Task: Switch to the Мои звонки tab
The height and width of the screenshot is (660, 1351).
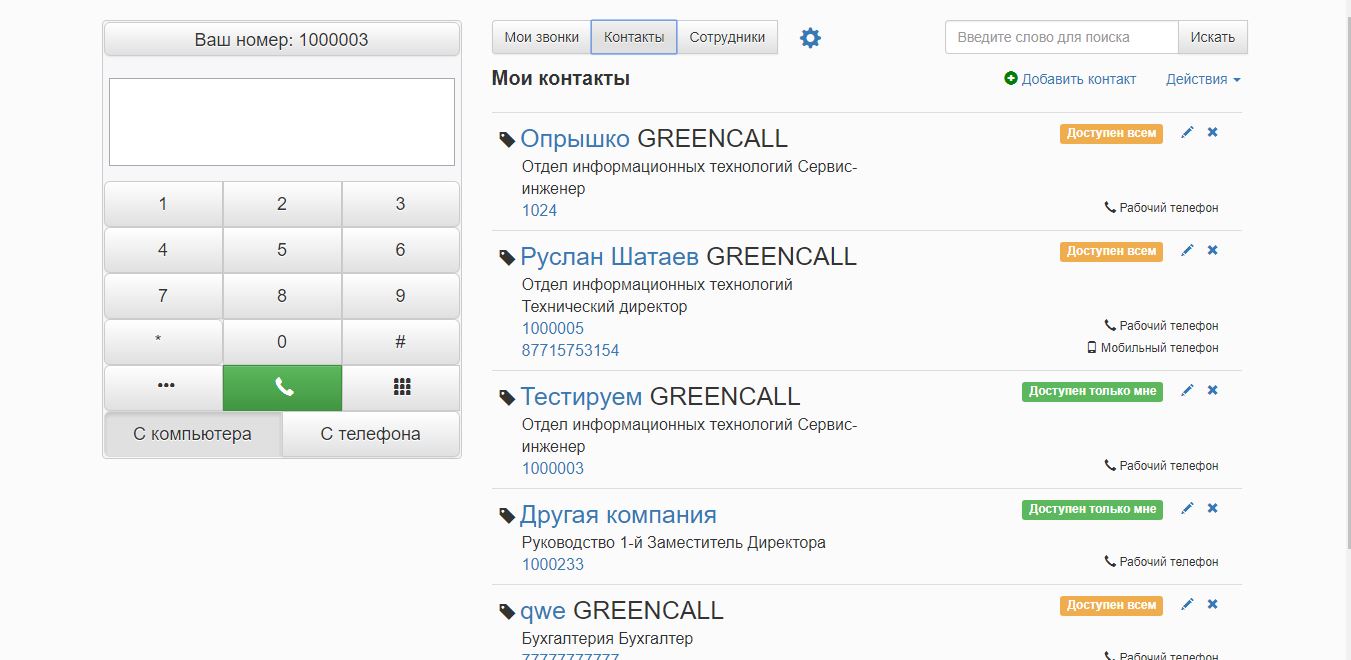Action: click(541, 37)
